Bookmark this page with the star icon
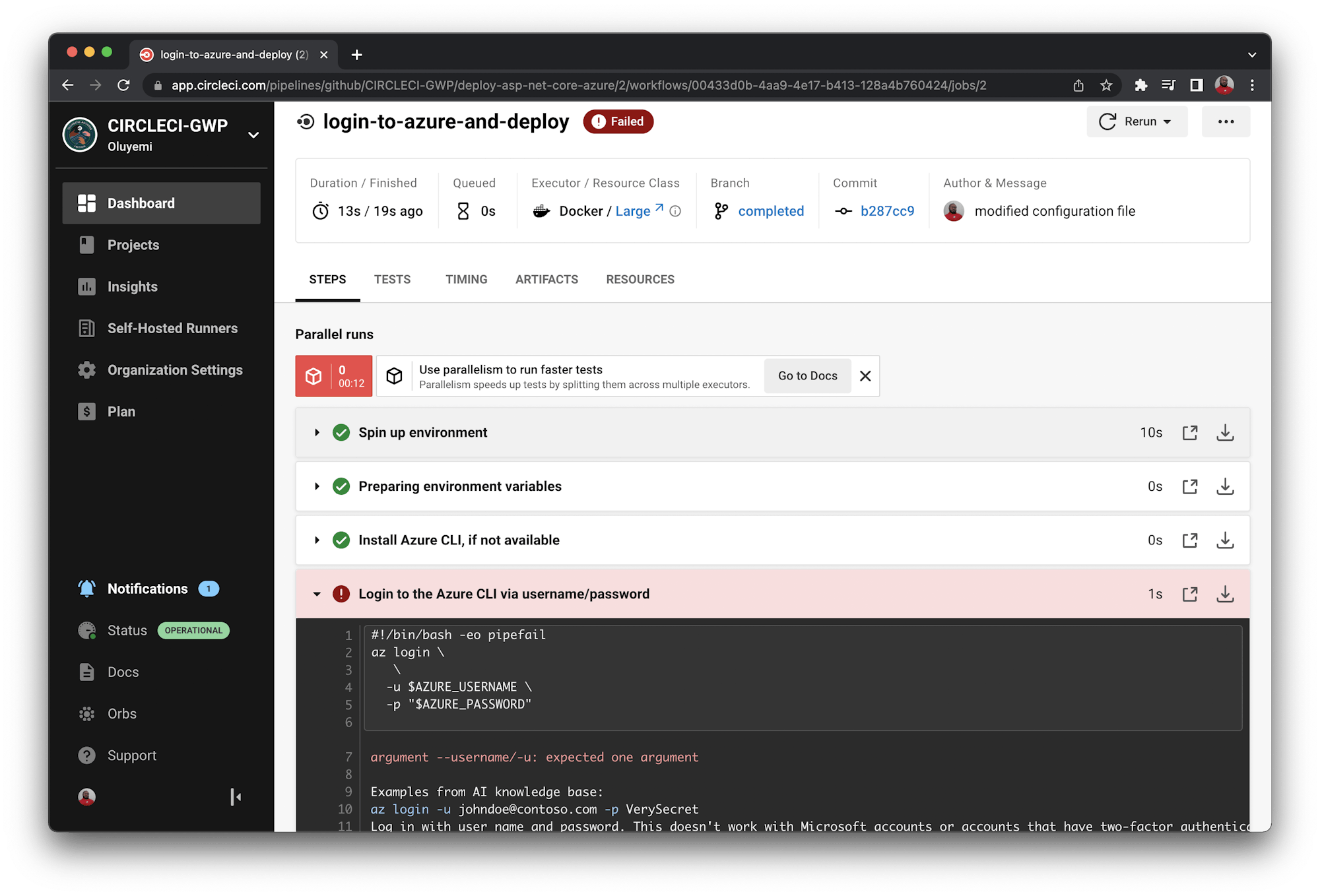 pyautogui.click(x=1106, y=85)
